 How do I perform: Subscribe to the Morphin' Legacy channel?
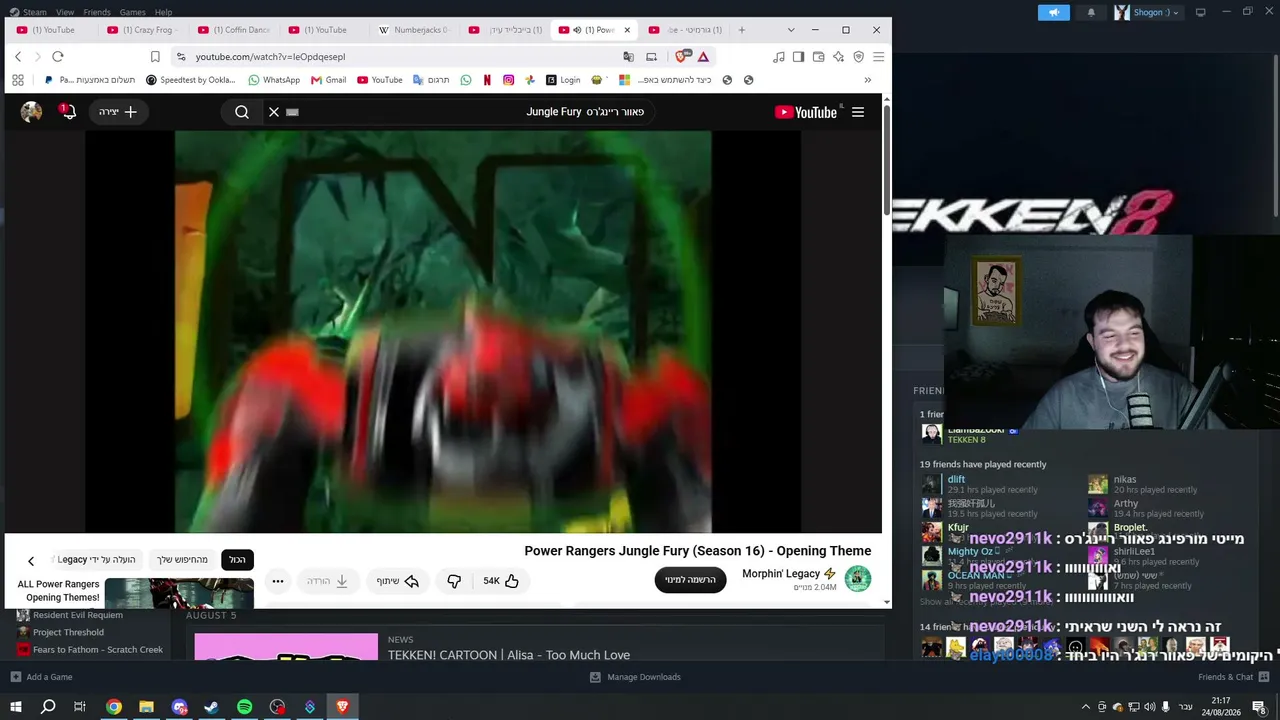point(690,580)
